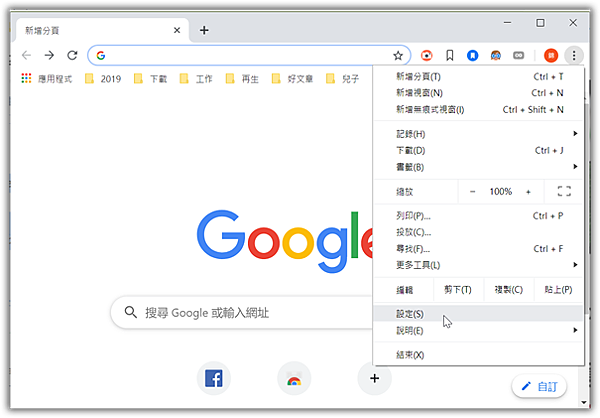
Task: Choose 列印(P)... from the menu
Action: [x=479, y=216]
